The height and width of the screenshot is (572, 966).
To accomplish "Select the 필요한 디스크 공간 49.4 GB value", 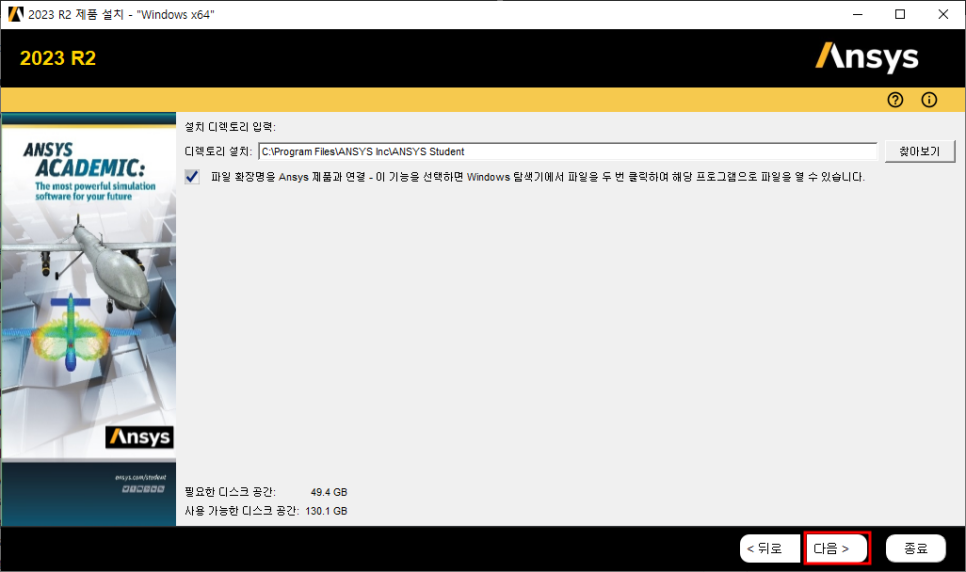I will pyautogui.click(x=329, y=492).
